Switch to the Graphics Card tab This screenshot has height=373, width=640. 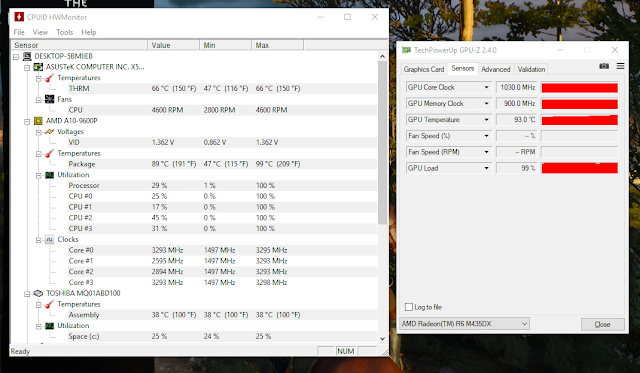[x=424, y=69]
